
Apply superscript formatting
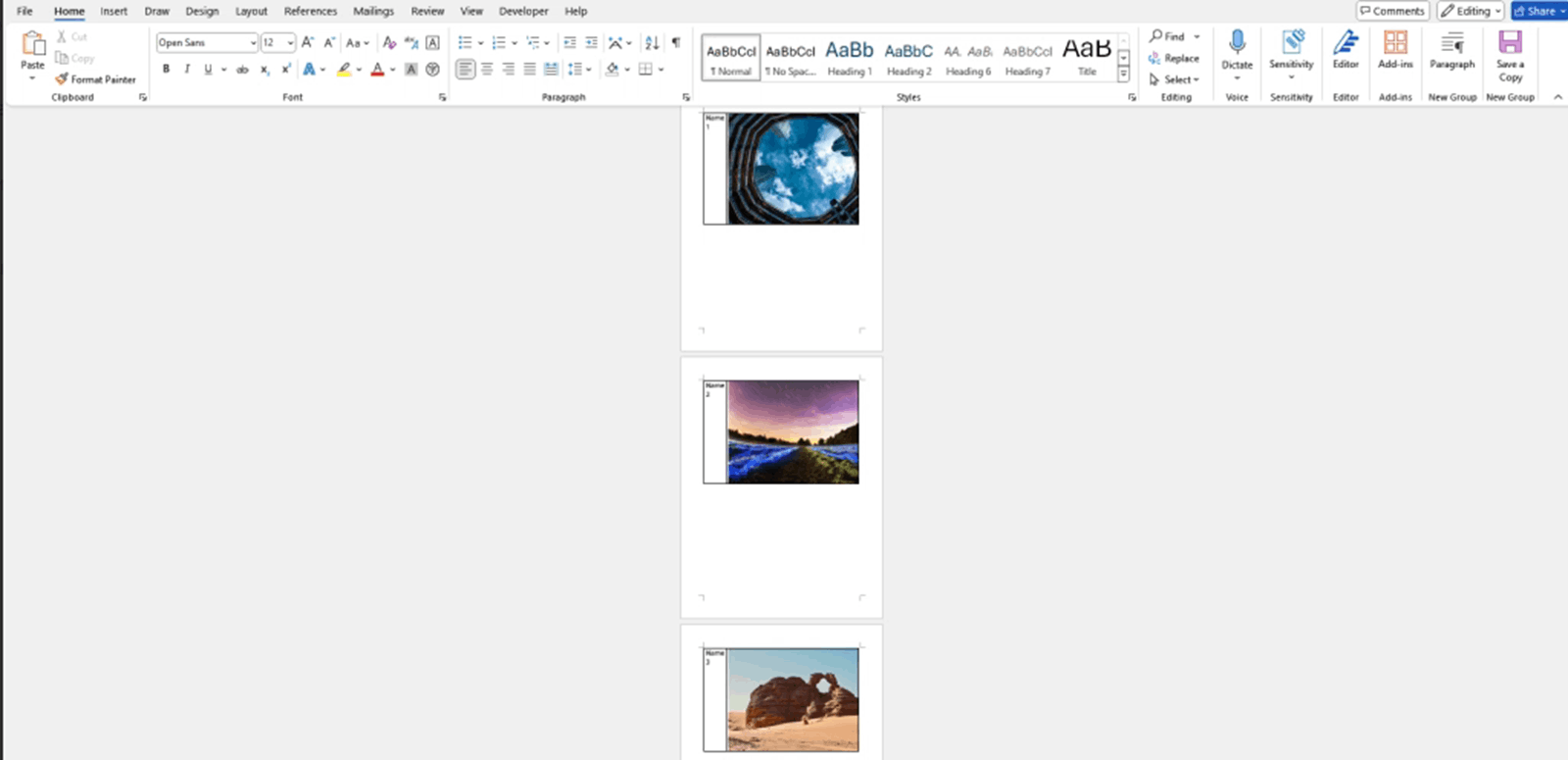[285, 70]
